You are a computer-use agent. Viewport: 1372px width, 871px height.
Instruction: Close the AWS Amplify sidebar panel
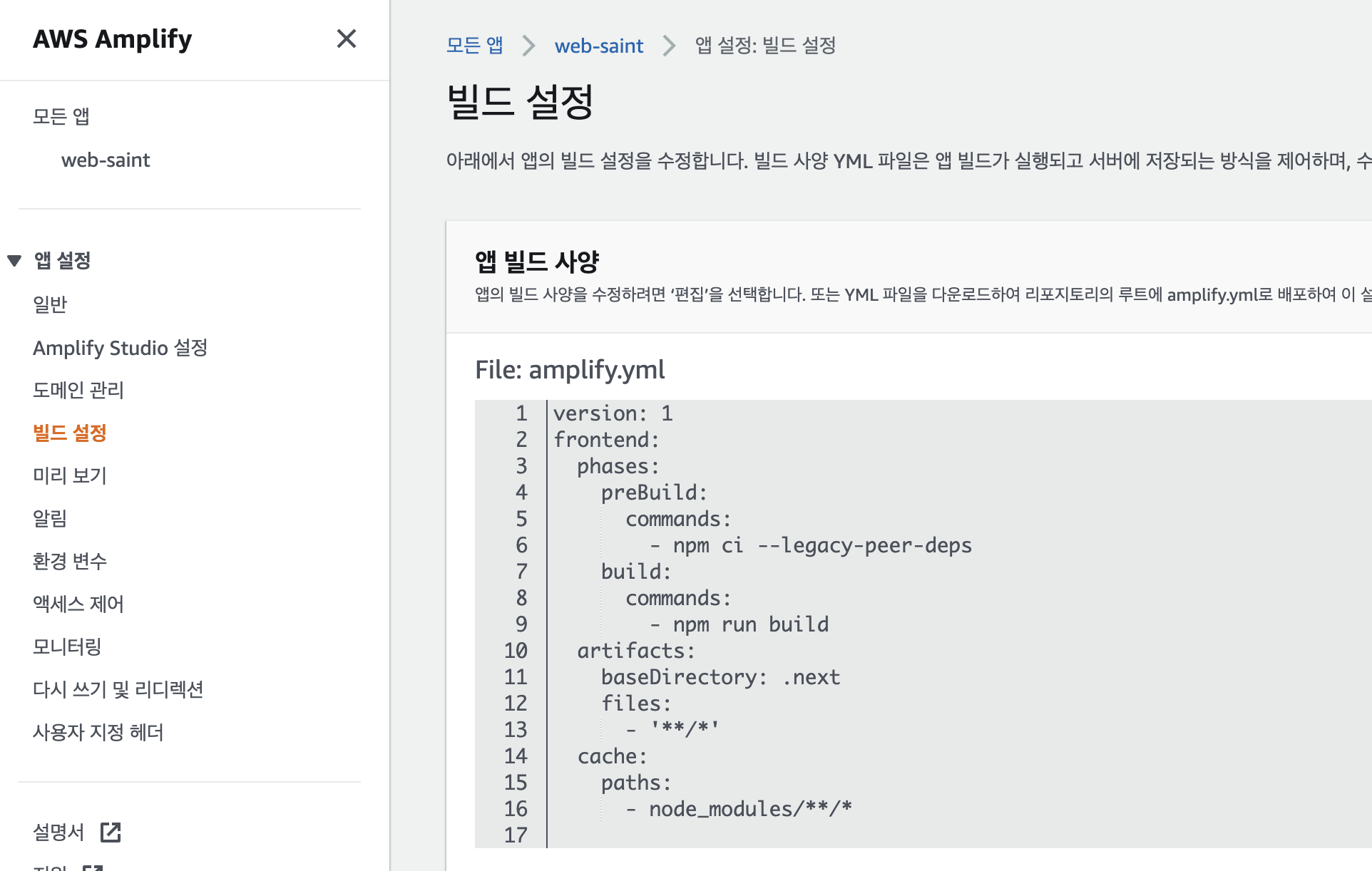pyautogui.click(x=347, y=38)
